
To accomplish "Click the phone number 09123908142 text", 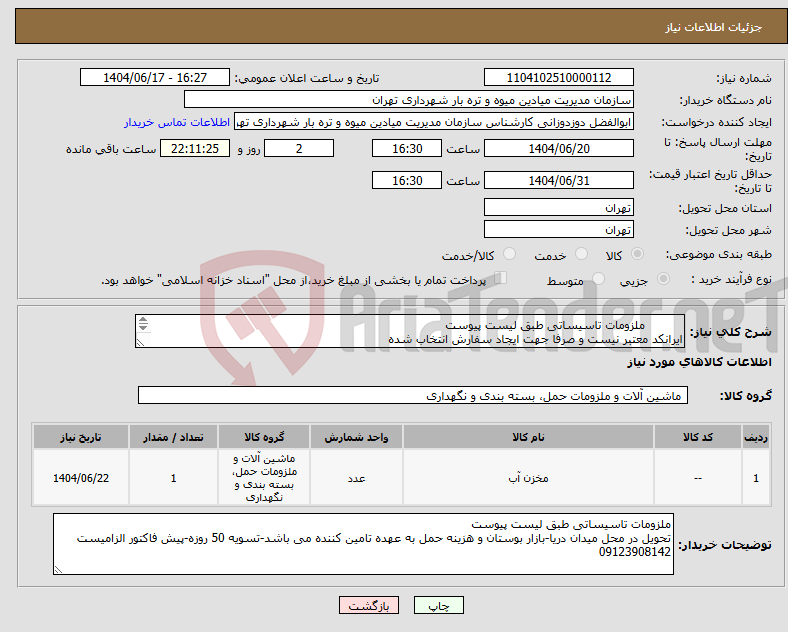I will [635, 552].
